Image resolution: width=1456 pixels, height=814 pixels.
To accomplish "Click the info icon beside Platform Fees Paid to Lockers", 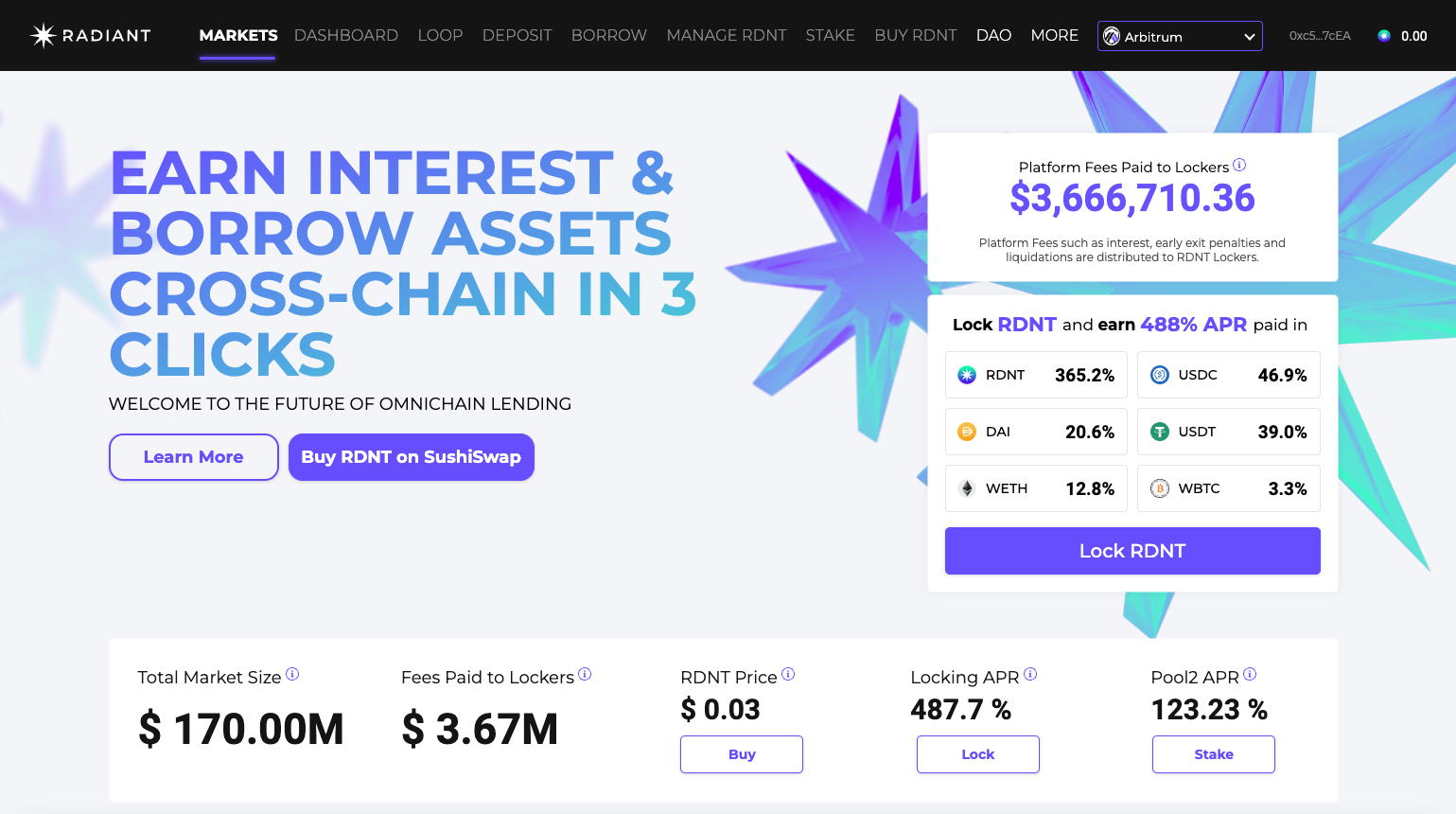I will [1239, 165].
